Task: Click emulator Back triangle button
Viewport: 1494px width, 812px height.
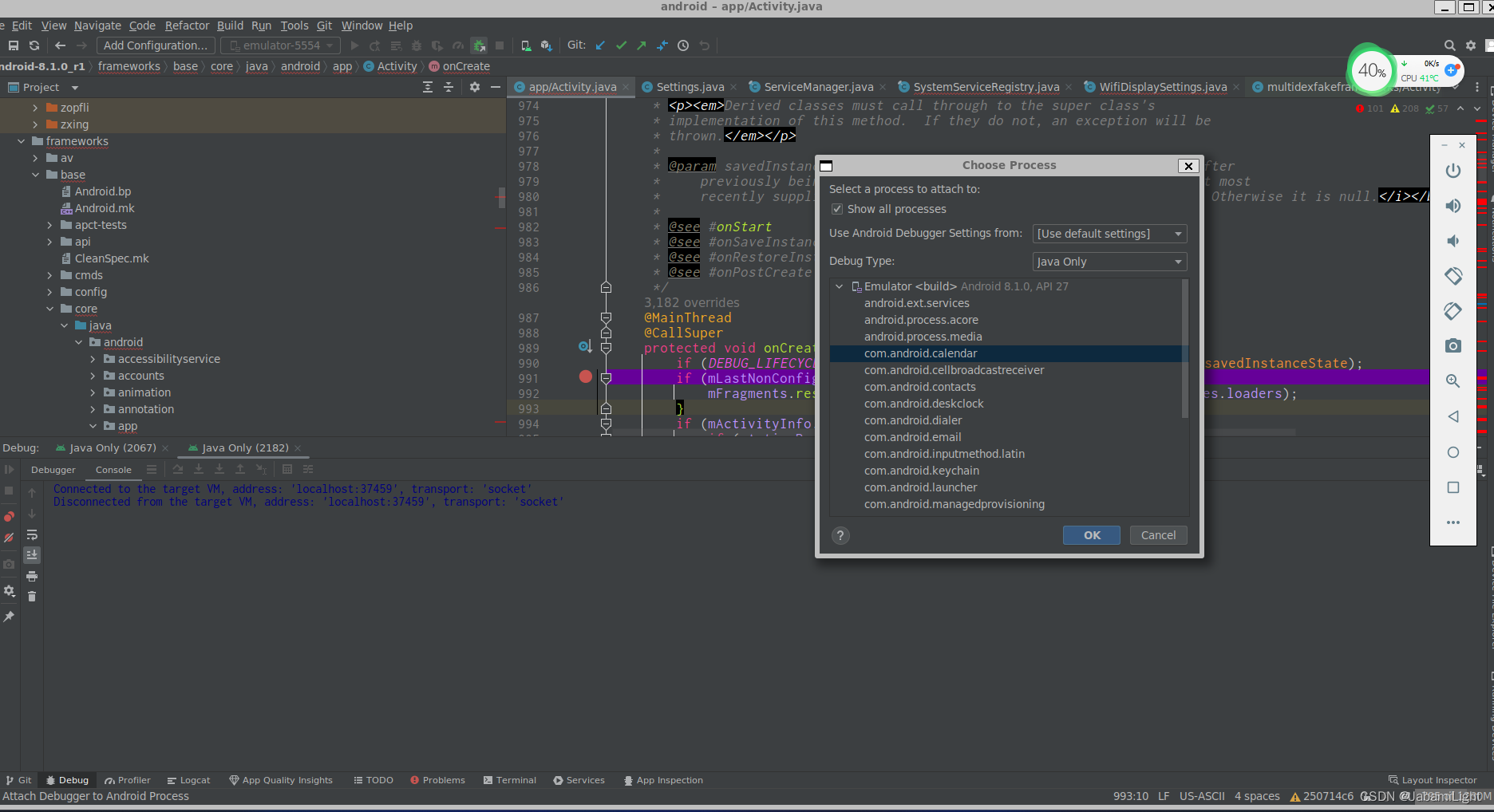Action: coord(1453,416)
